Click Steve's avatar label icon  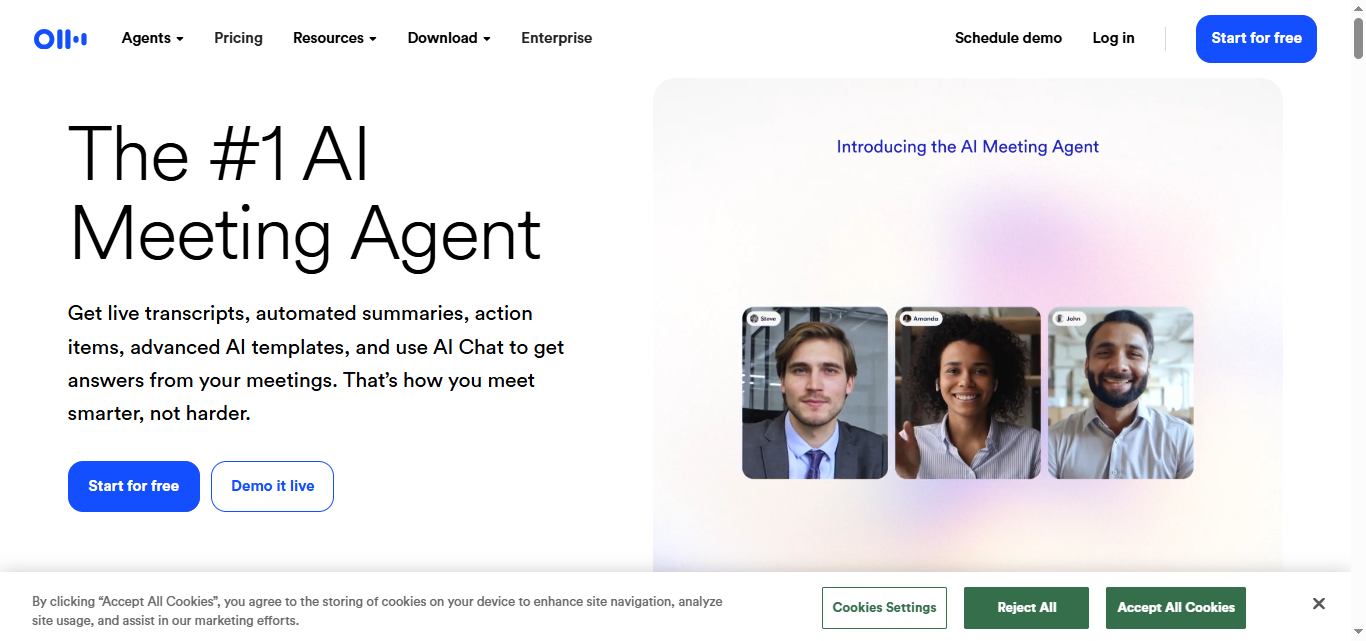754,318
